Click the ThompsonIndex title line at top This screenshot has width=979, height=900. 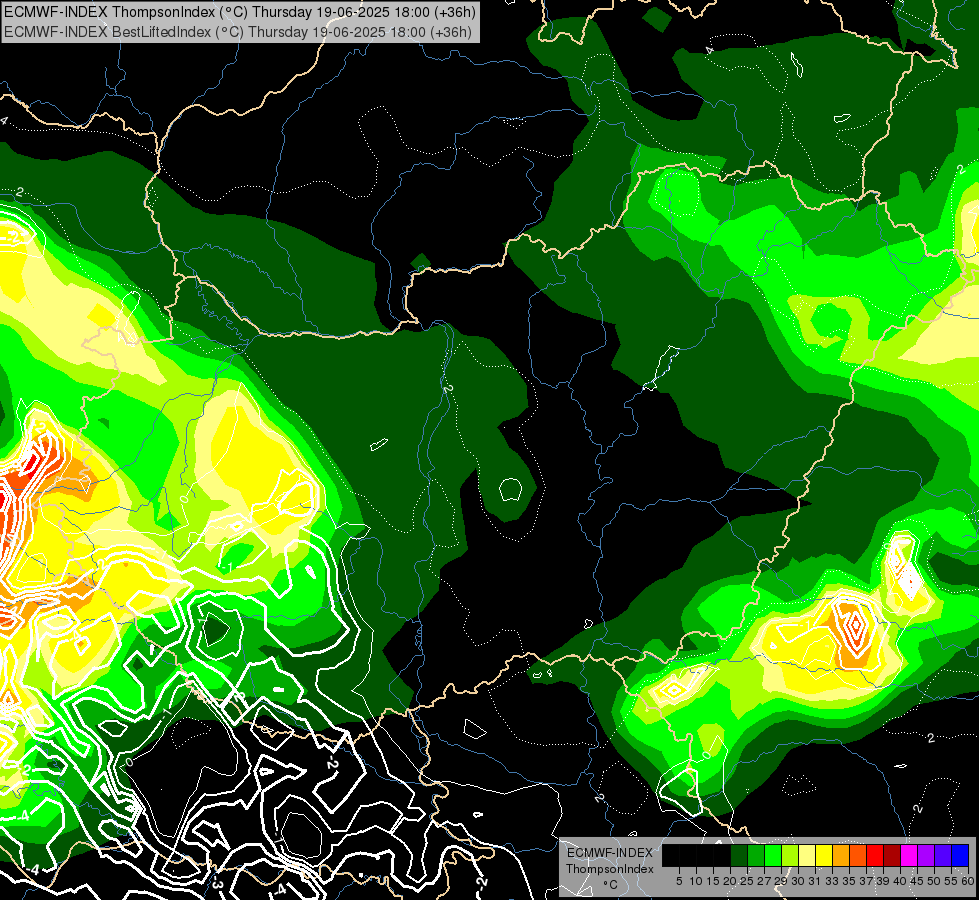(x=240, y=12)
